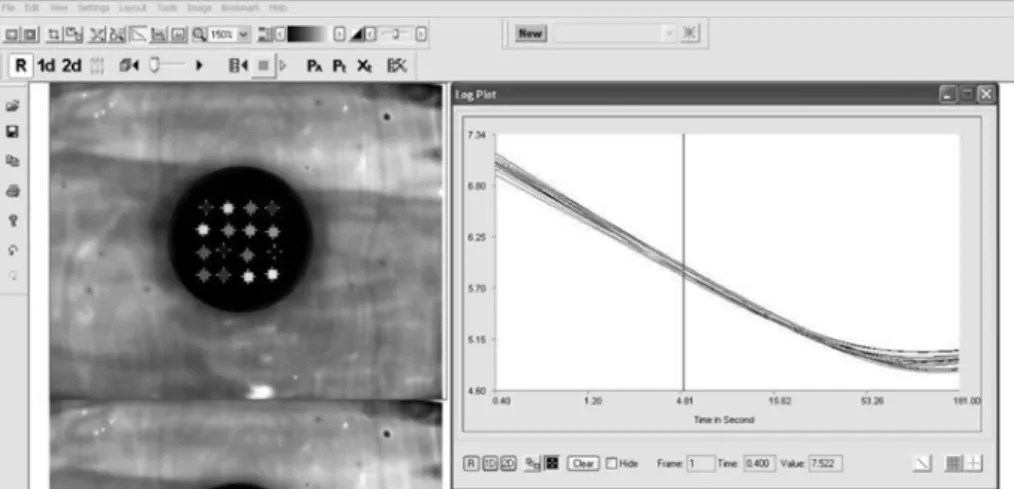Switch main view to 2d derivative mode
This screenshot has width=1014, height=489.
(71, 65)
